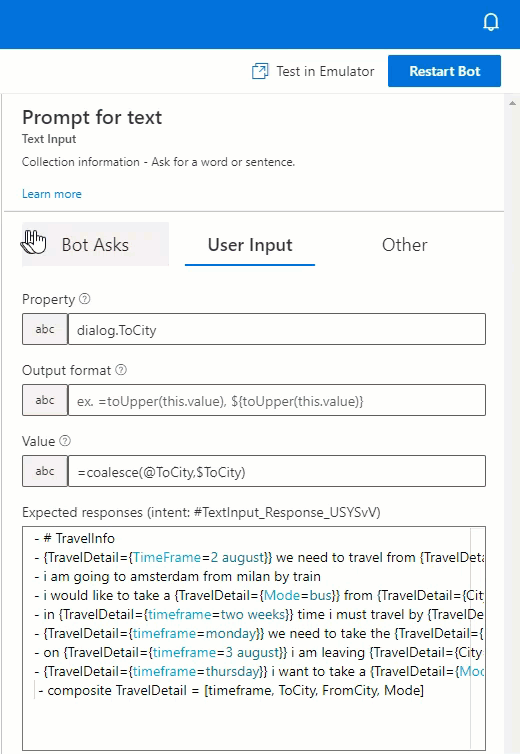Change the Value field abc type selector
This screenshot has height=754, width=520.
pos(45,471)
